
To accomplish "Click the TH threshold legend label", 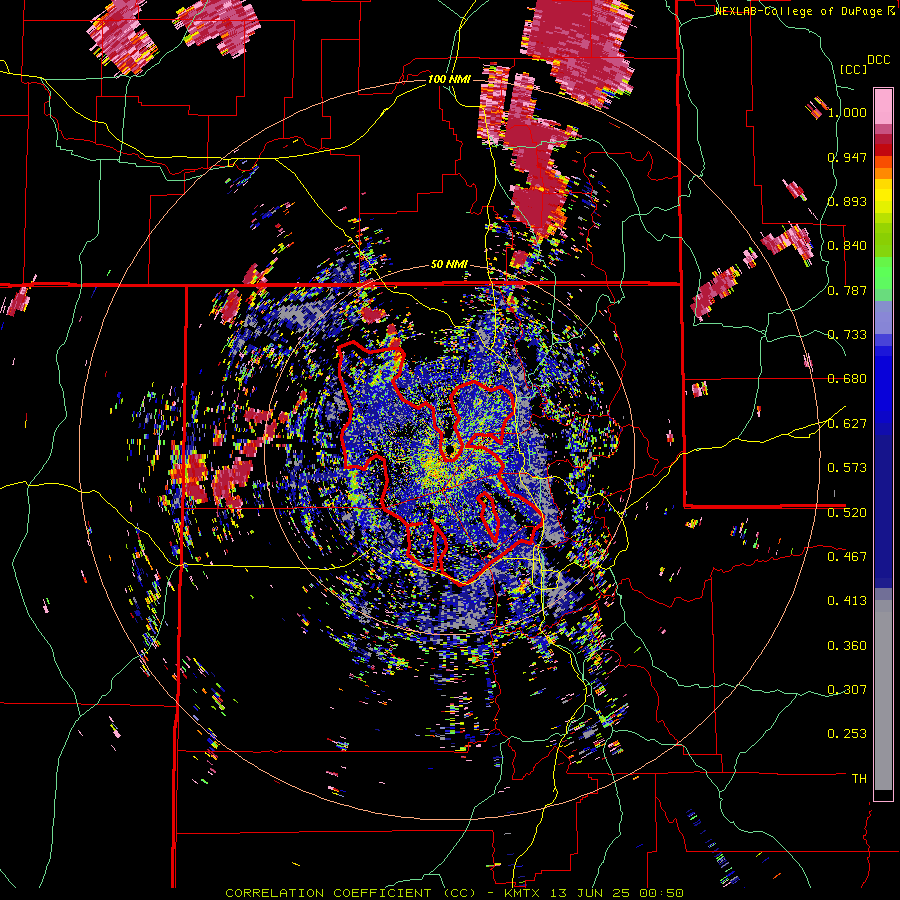I will tap(859, 778).
